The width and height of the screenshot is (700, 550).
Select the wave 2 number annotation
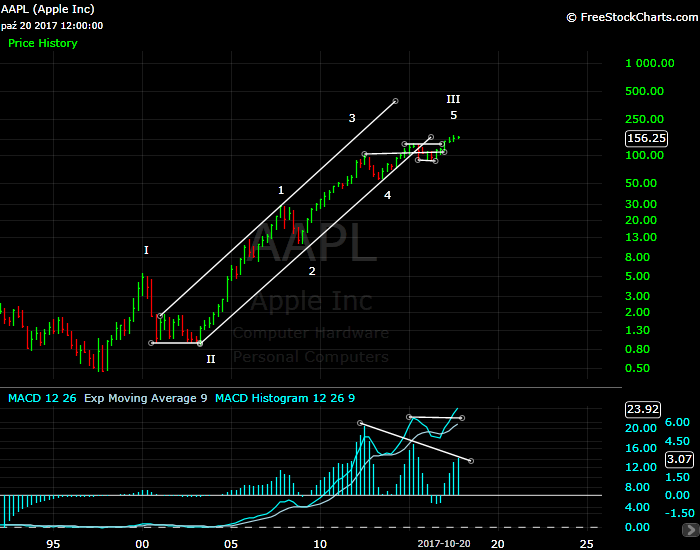312,271
